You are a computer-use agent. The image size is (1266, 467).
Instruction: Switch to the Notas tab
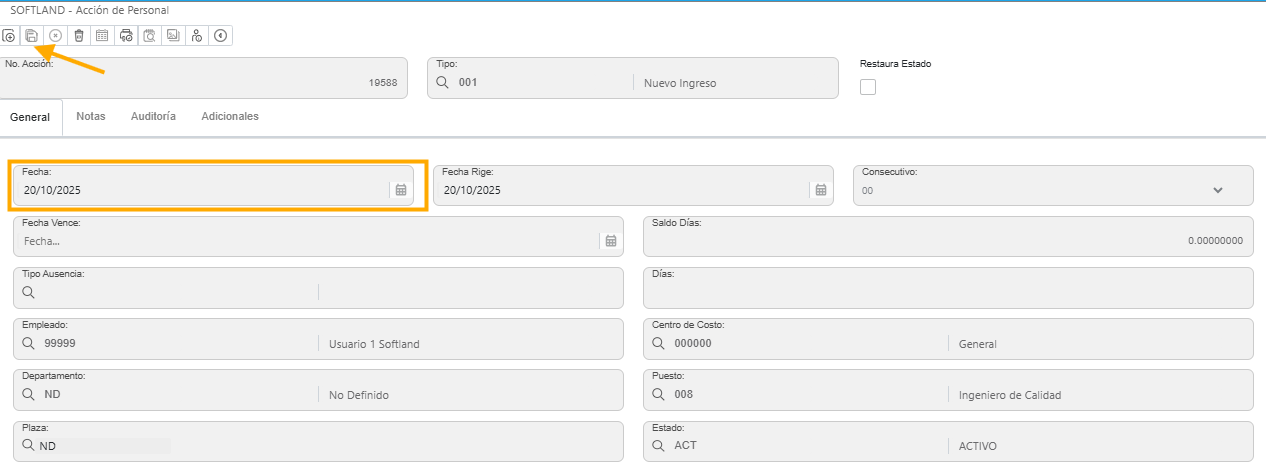point(90,116)
